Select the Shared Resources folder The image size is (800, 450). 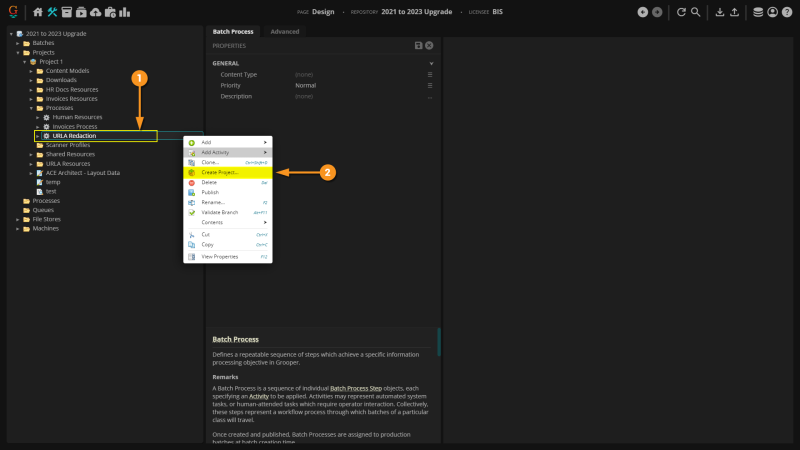click(x=70, y=155)
